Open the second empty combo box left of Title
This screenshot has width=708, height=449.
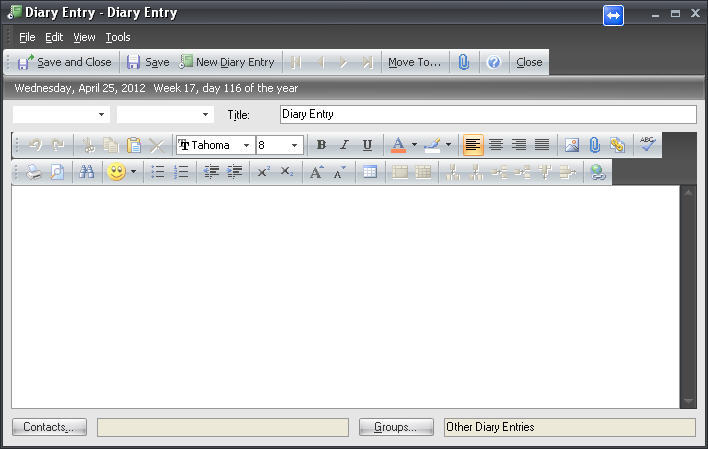pos(165,115)
